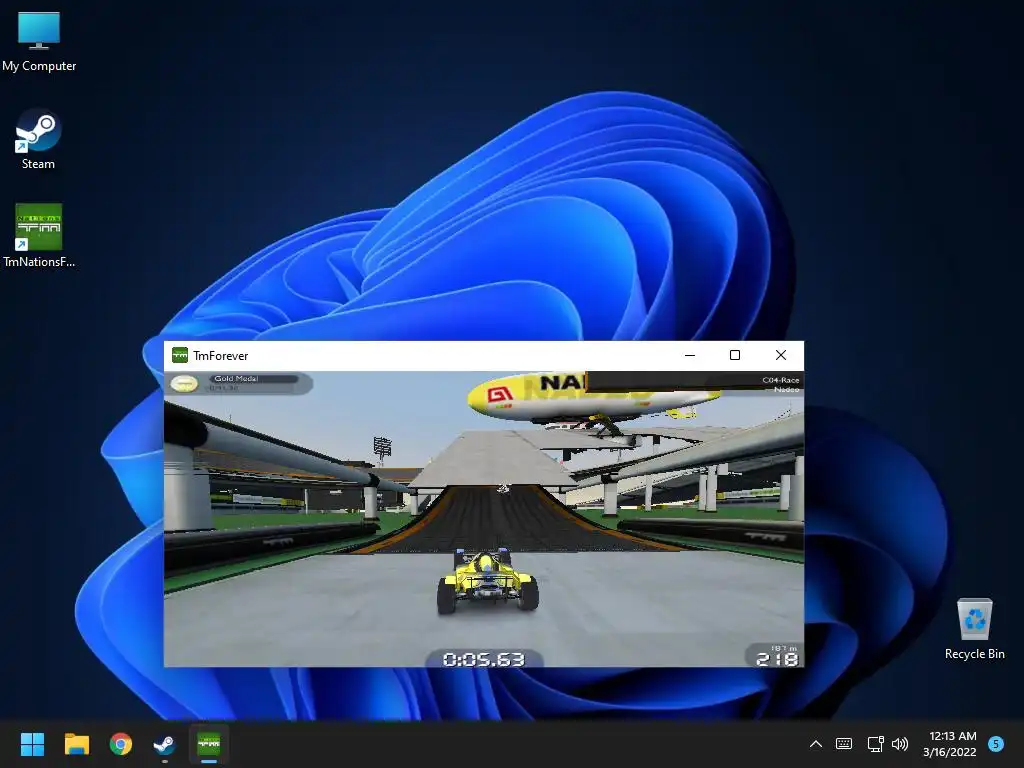Close the TmForever window
This screenshot has width=1024, height=768.
(x=780, y=355)
